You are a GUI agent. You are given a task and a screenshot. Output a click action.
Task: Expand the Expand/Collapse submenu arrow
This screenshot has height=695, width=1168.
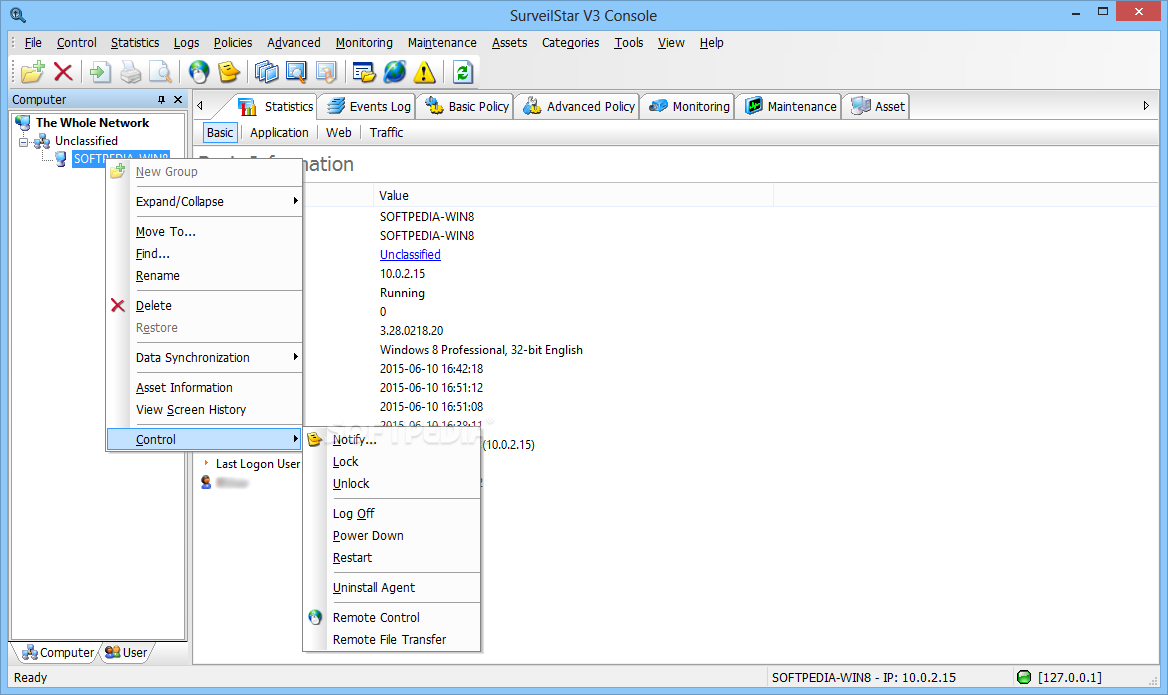click(x=296, y=201)
